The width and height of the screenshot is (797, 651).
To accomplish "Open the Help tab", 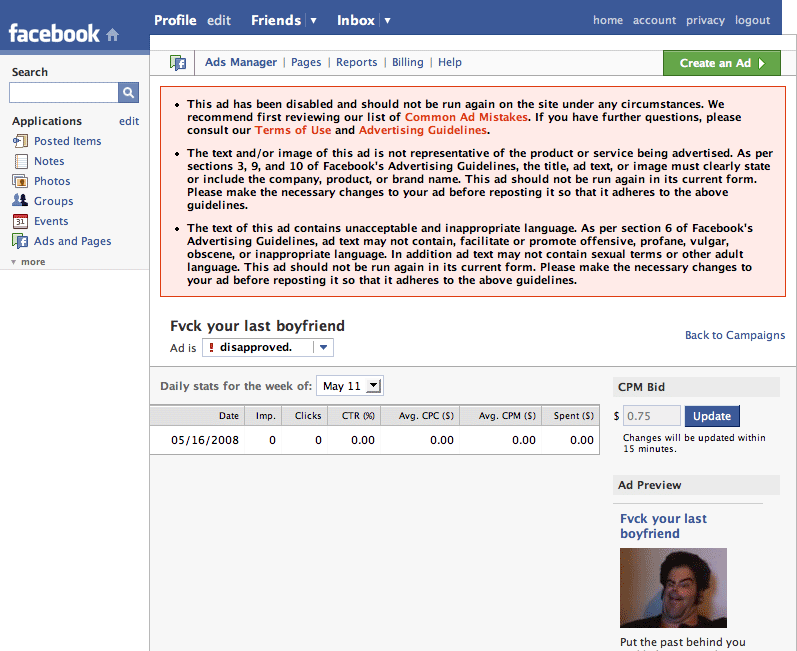I will [450, 62].
